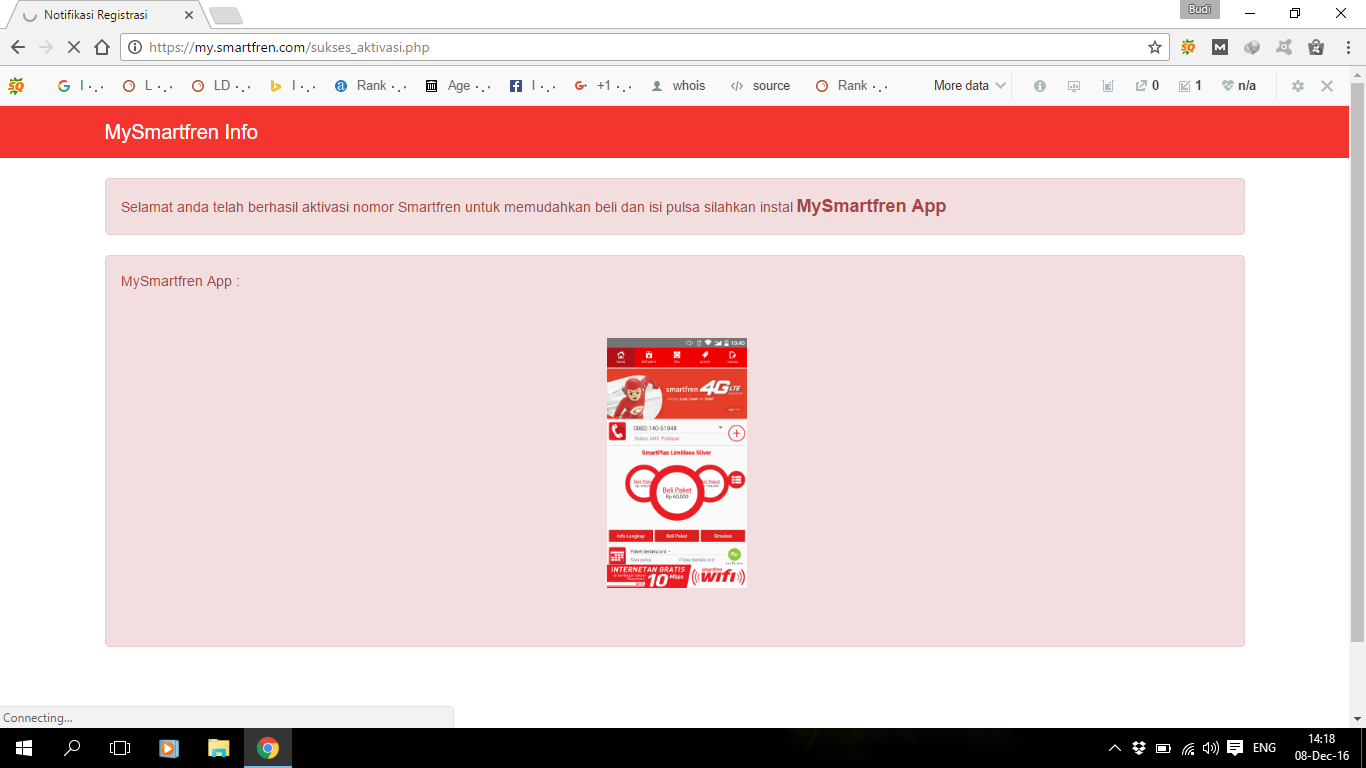This screenshot has height=768, width=1366.
Task: Click the volume speaker tray icon
Action: (1211, 748)
